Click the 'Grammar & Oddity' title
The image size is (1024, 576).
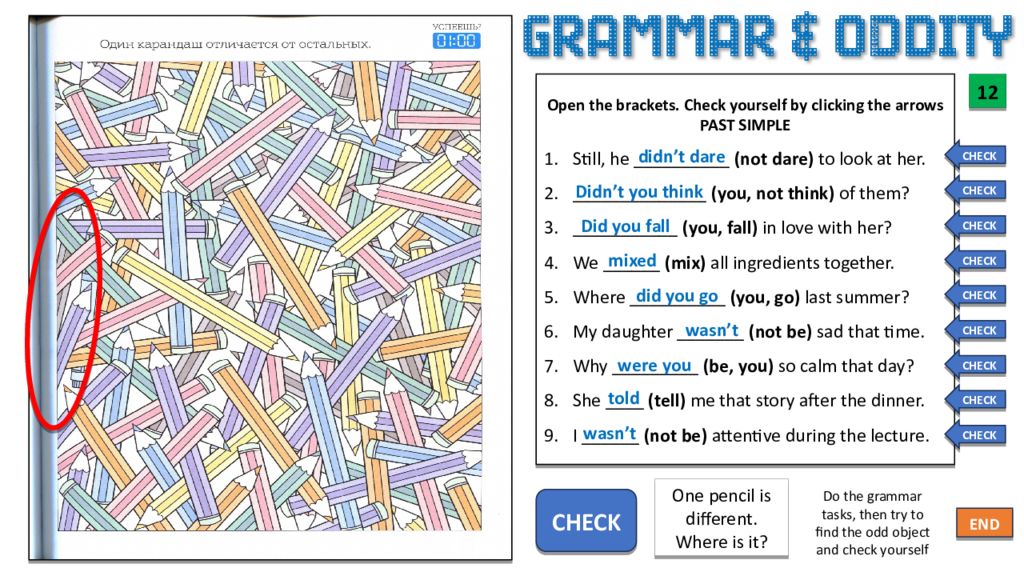pos(767,37)
